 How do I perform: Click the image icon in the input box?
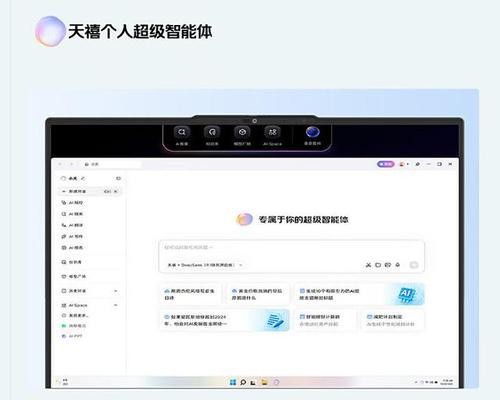coord(388,265)
